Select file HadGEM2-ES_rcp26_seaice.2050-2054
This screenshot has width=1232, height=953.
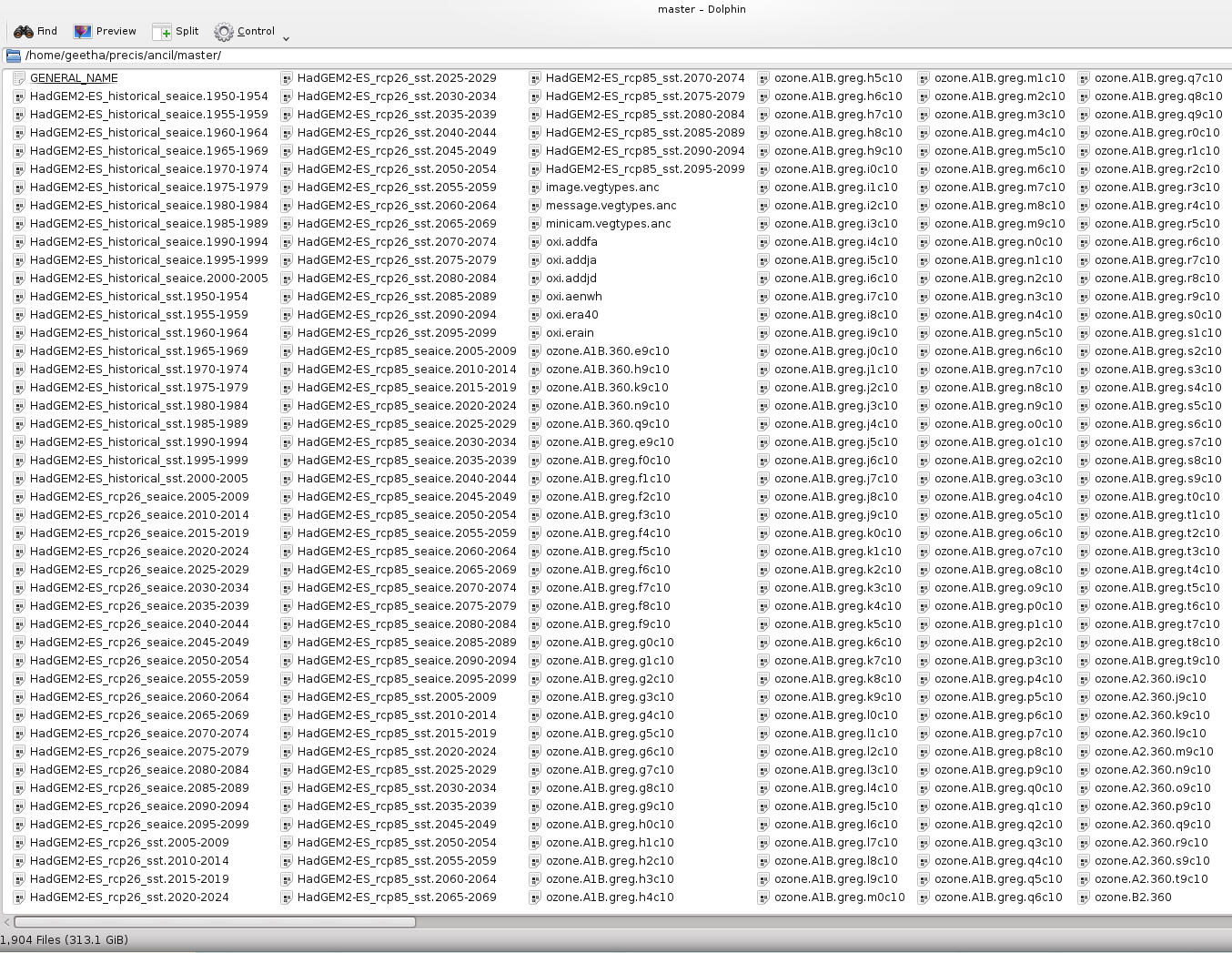tap(139, 661)
